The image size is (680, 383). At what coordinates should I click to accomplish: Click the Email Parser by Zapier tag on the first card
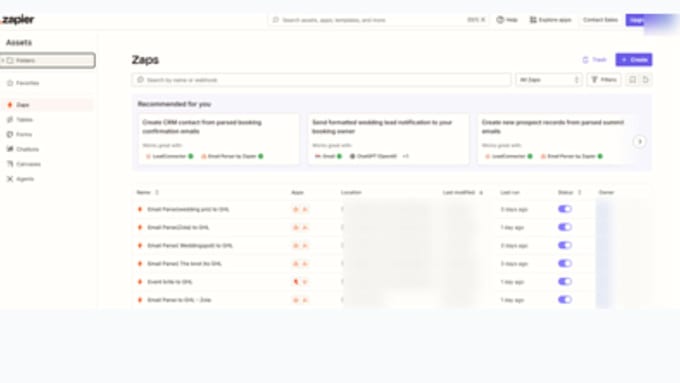pos(232,156)
